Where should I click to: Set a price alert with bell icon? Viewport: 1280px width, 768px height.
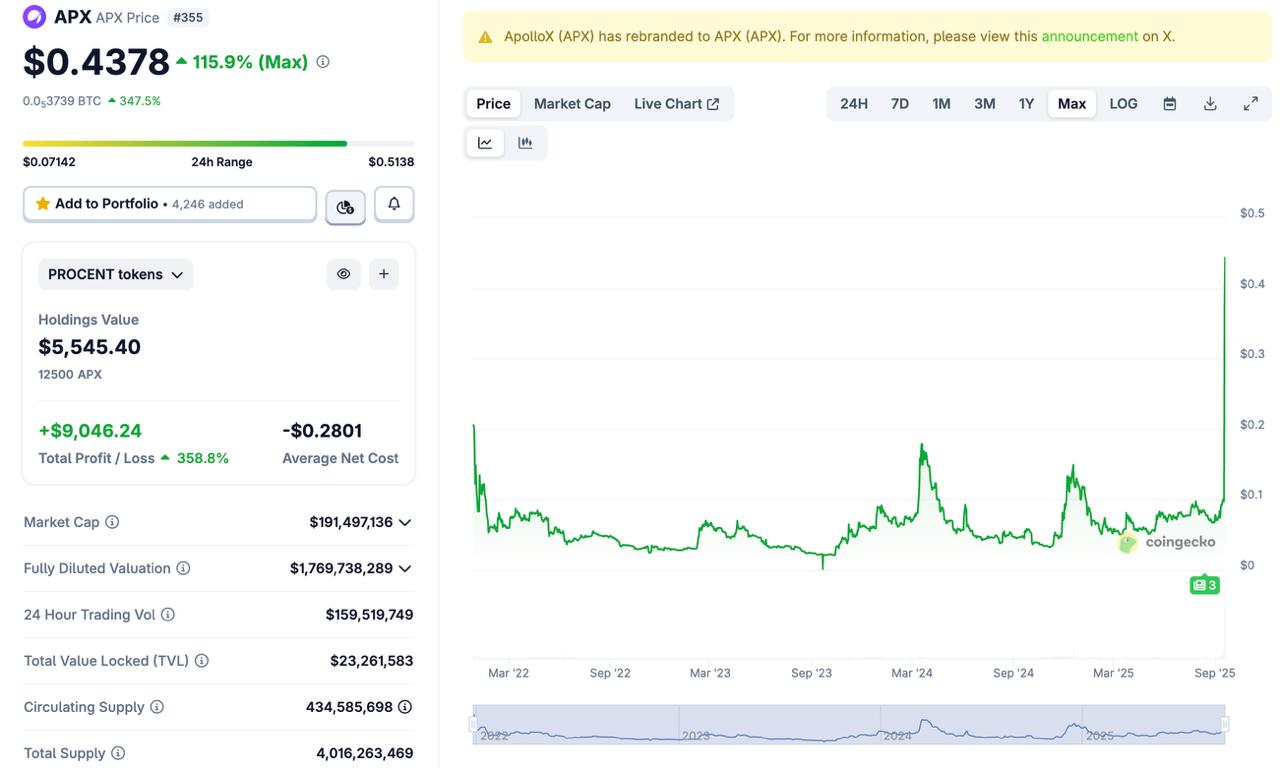click(394, 204)
